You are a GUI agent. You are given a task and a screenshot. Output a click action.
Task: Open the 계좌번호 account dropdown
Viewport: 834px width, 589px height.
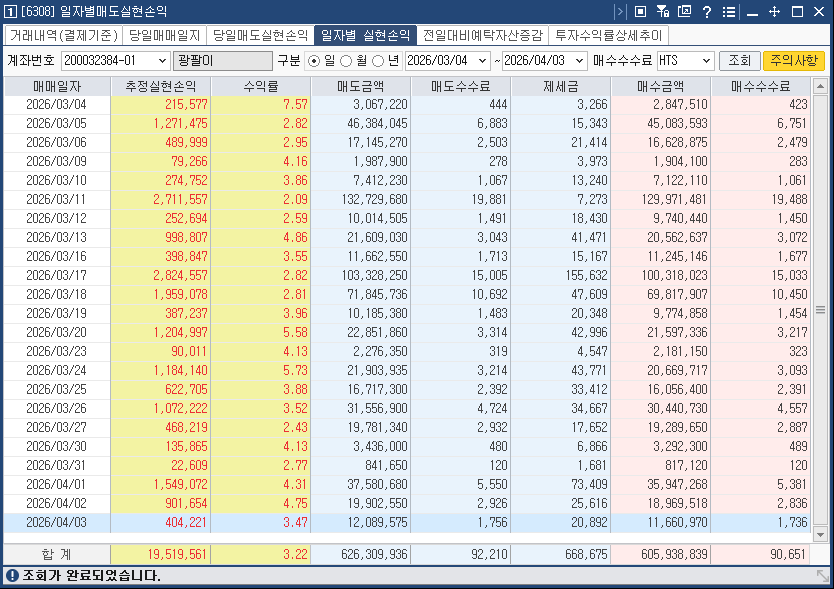click(160, 60)
